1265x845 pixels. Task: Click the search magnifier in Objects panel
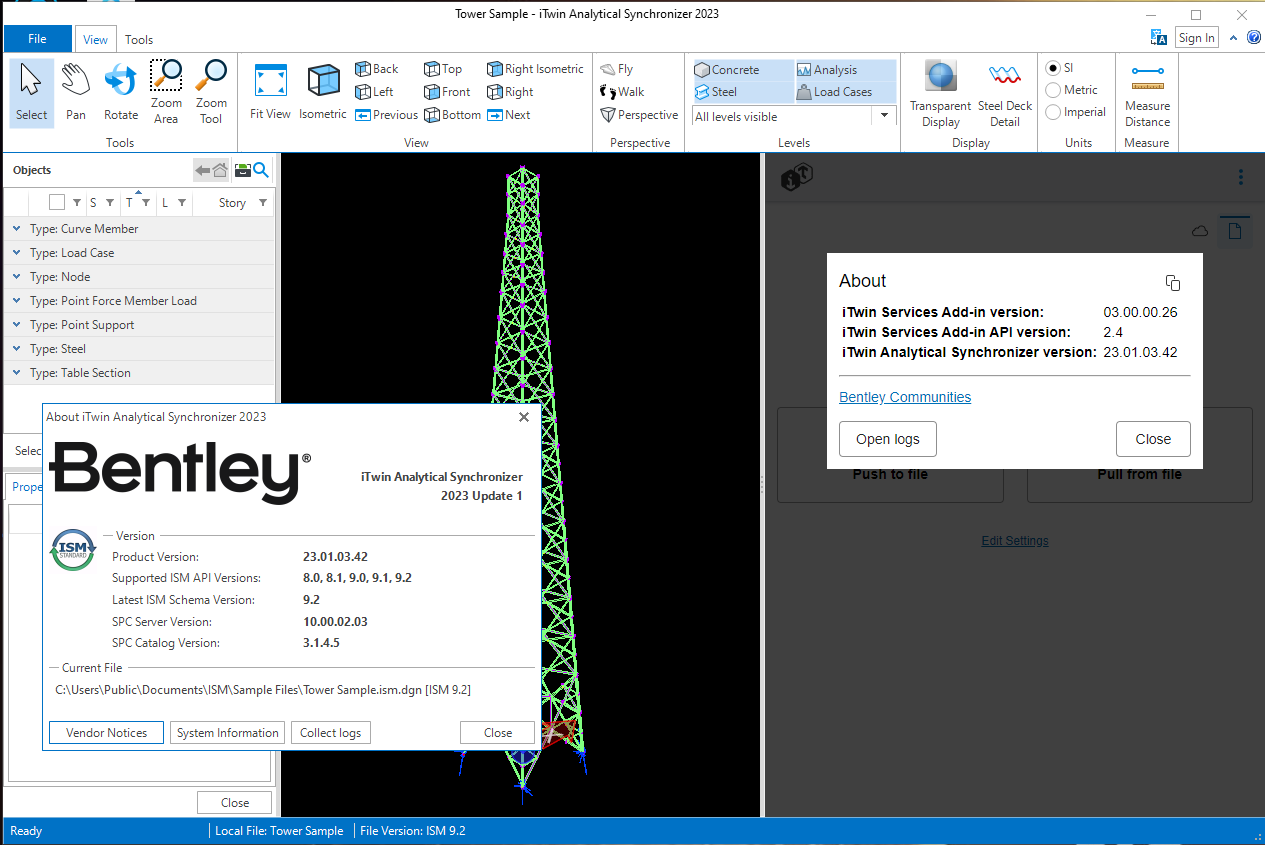tap(261, 171)
